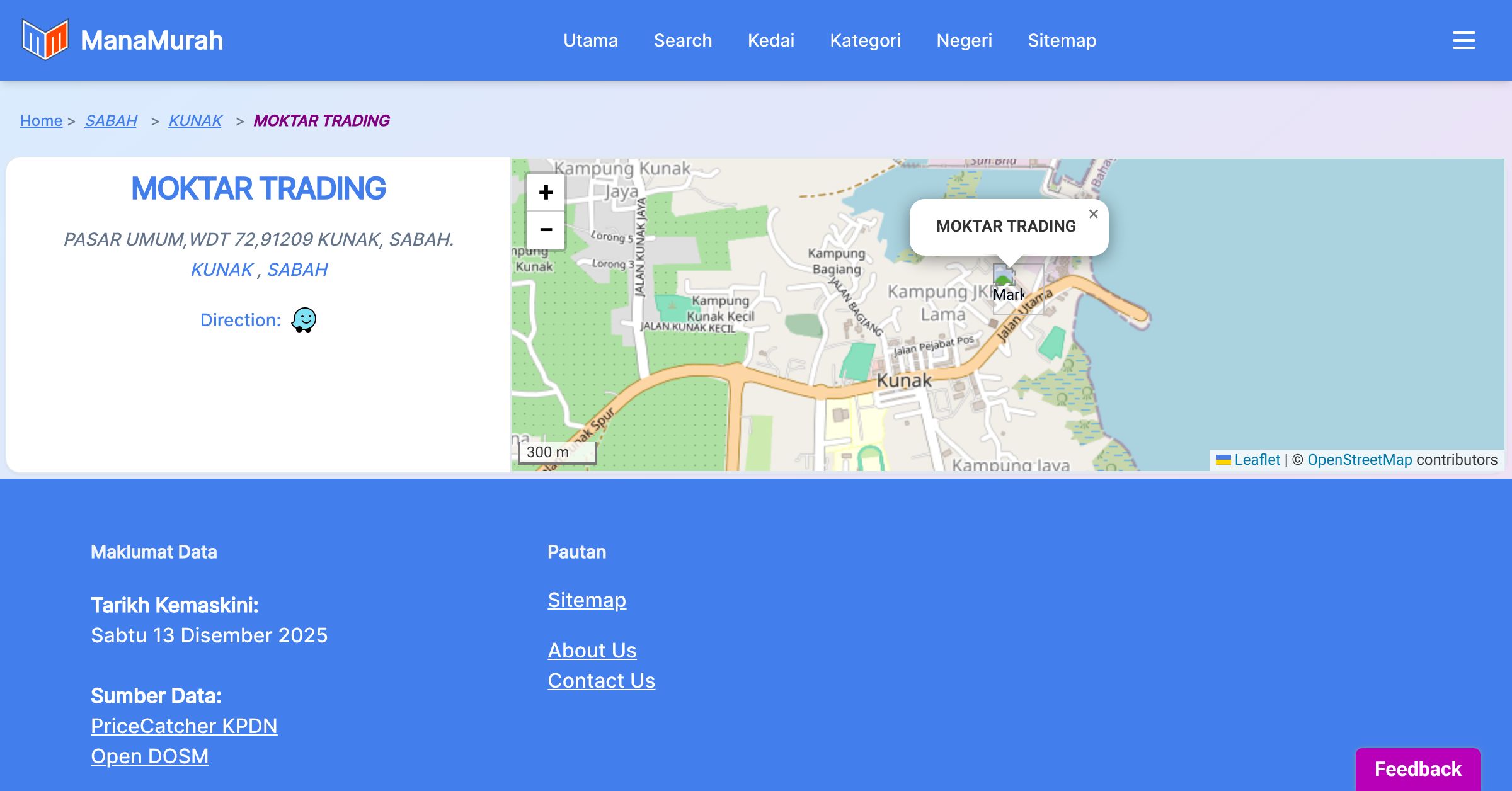The image size is (1512, 791).
Task: Open OpenStreetMap attribution link
Action: 1360,460
